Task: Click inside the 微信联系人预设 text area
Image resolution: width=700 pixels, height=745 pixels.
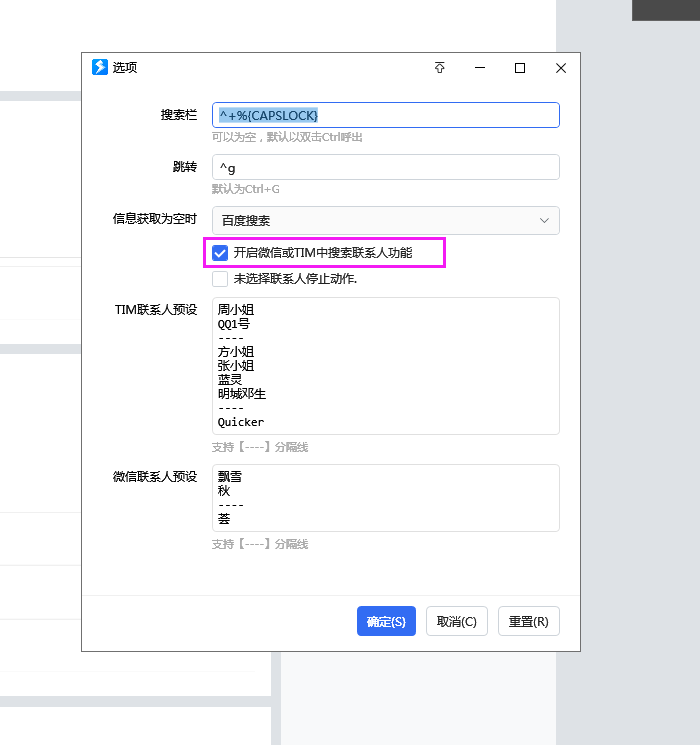Action: (x=385, y=498)
